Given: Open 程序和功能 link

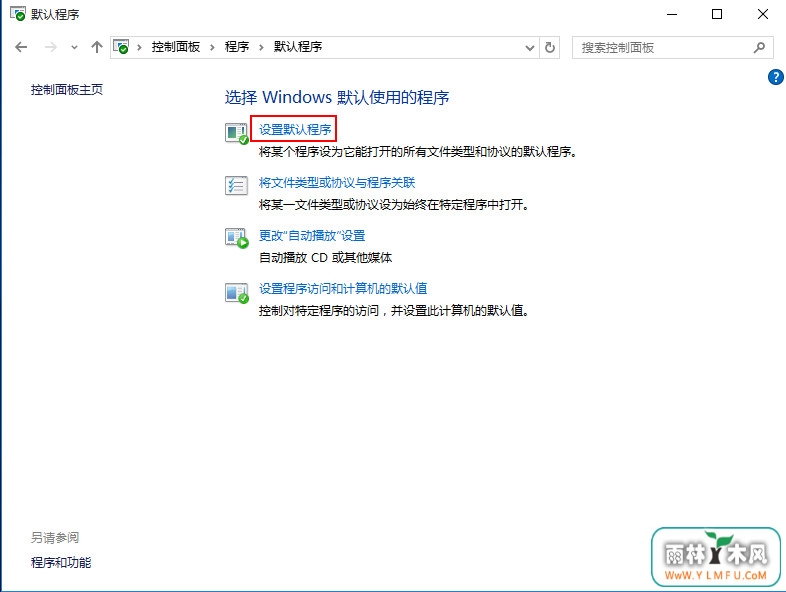Looking at the screenshot, I should click(x=61, y=562).
